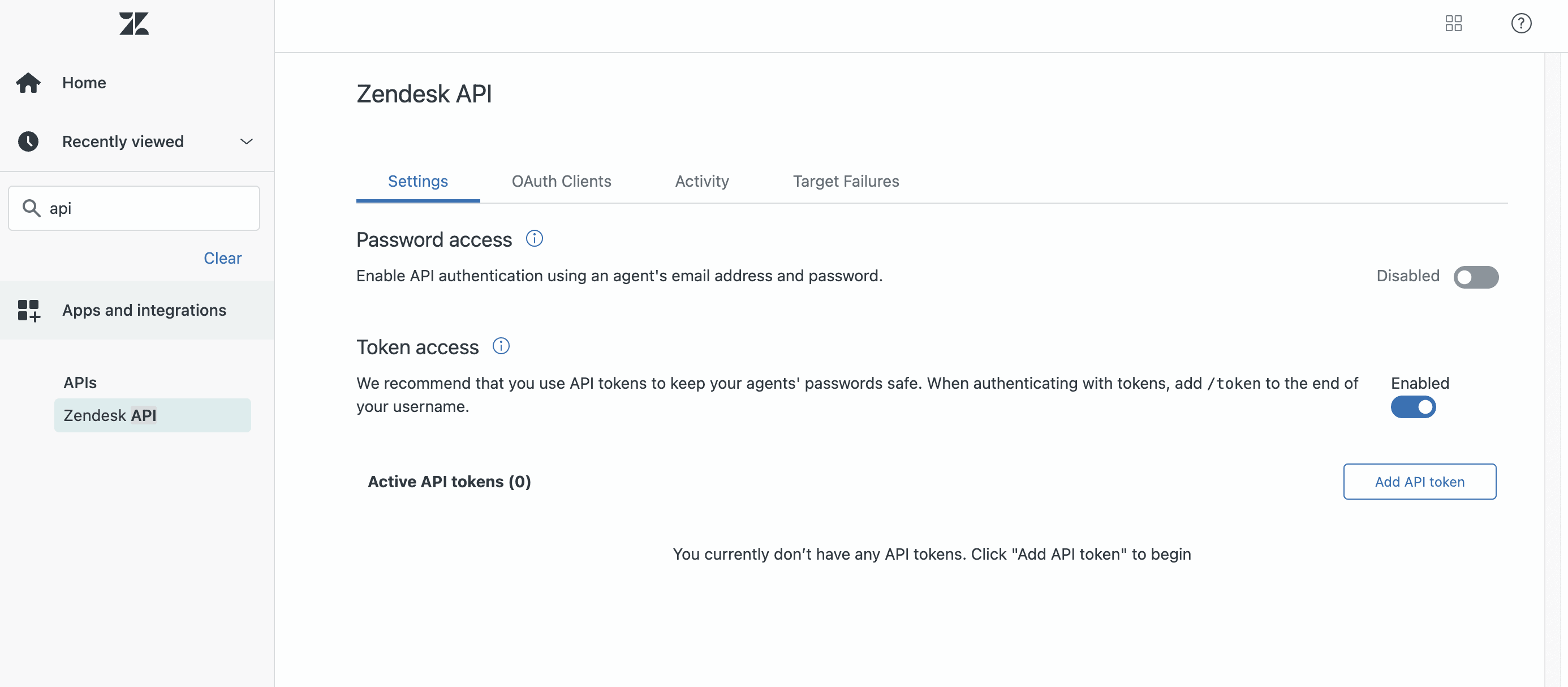
Task: Open the Activity tab
Action: (701, 181)
